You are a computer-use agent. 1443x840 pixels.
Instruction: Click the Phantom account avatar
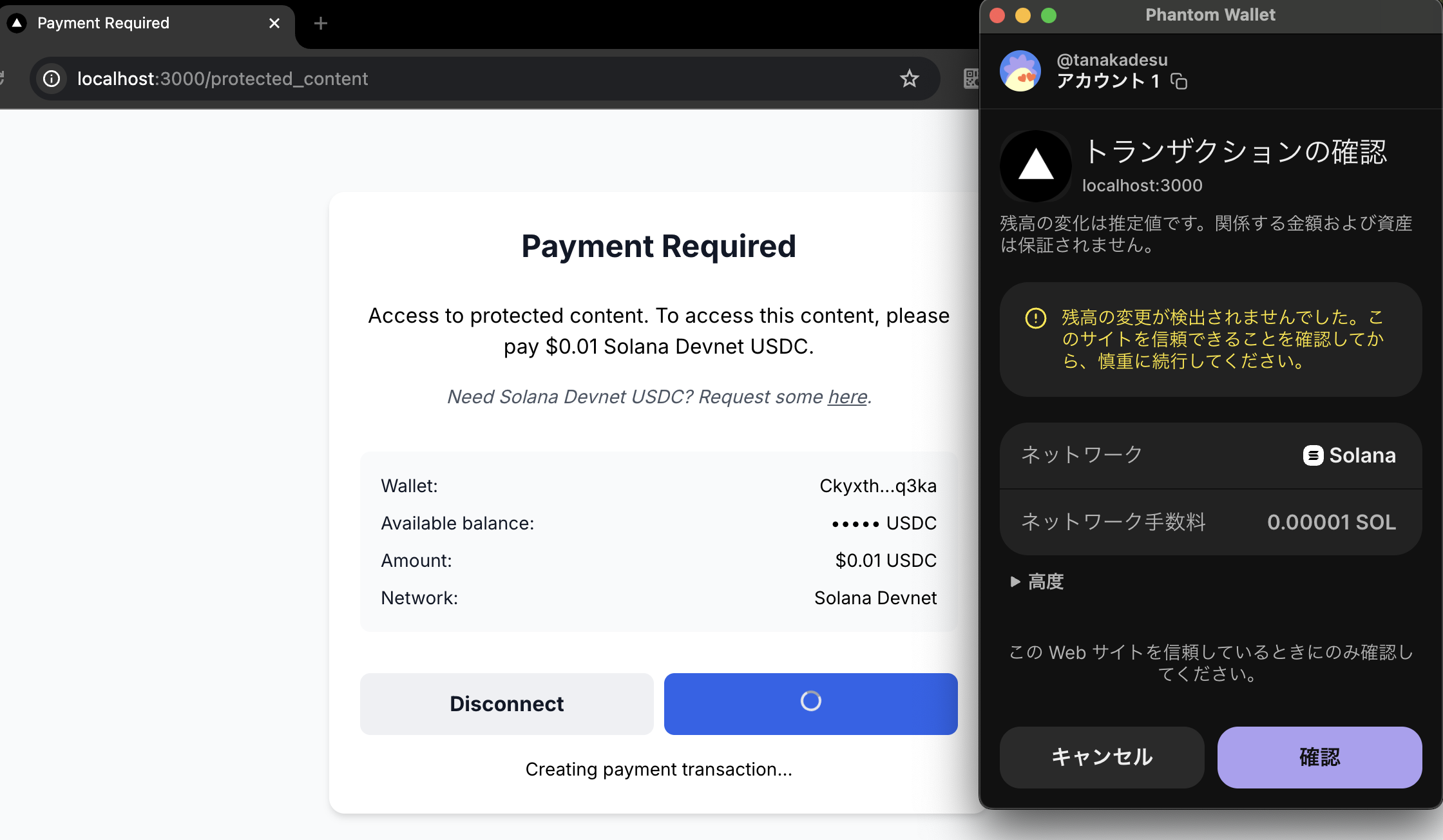pos(1020,71)
